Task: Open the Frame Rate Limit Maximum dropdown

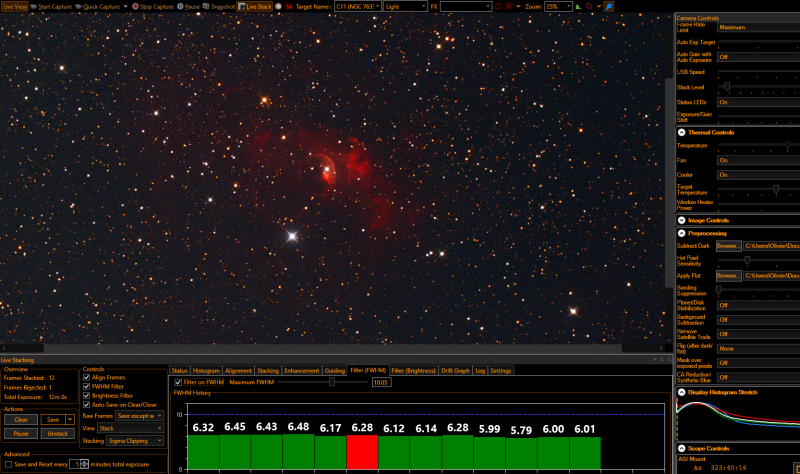Action: [x=759, y=27]
